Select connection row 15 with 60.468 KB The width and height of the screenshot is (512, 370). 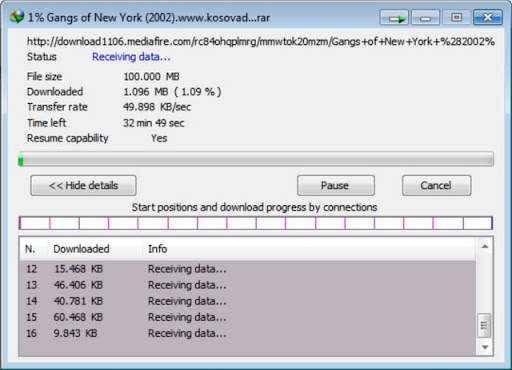(x=247, y=317)
